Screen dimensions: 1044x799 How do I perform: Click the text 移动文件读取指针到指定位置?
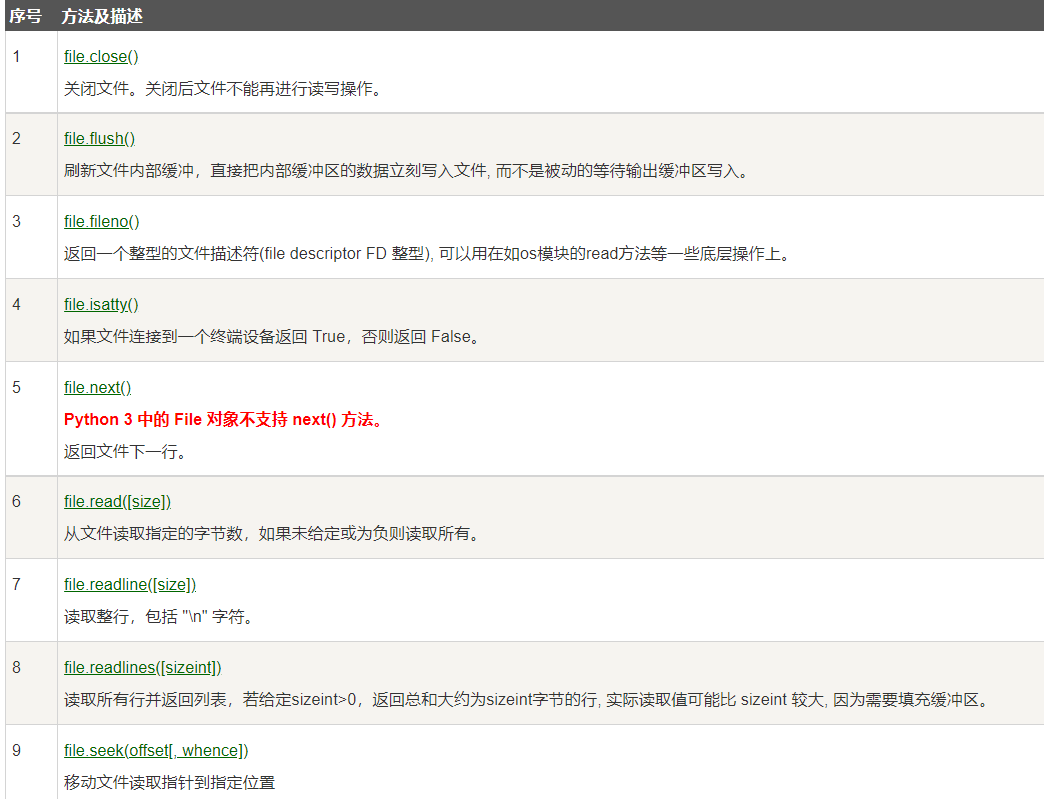point(169,782)
